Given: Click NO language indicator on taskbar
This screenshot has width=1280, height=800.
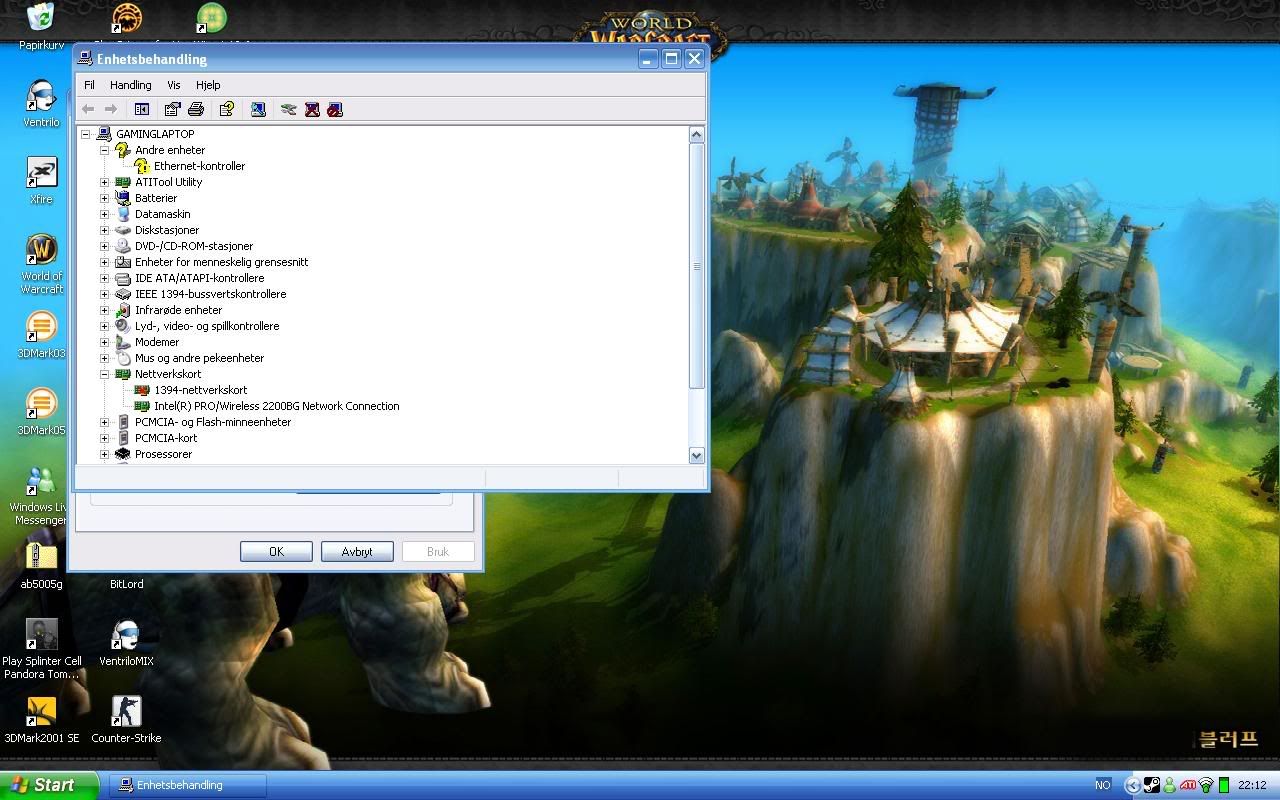Looking at the screenshot, I should 1103,785.
